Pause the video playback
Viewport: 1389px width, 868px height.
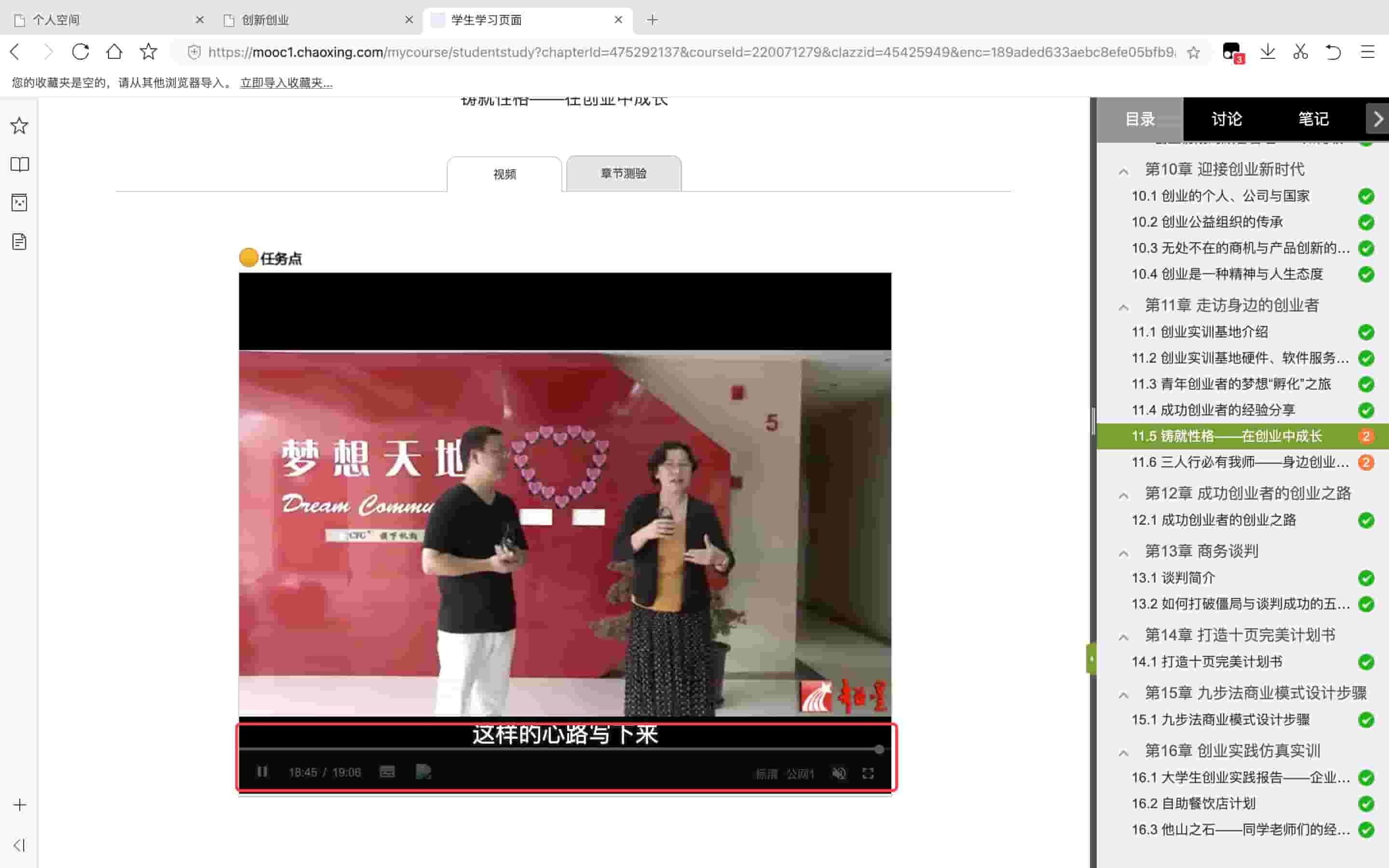[x=262, y=772]
